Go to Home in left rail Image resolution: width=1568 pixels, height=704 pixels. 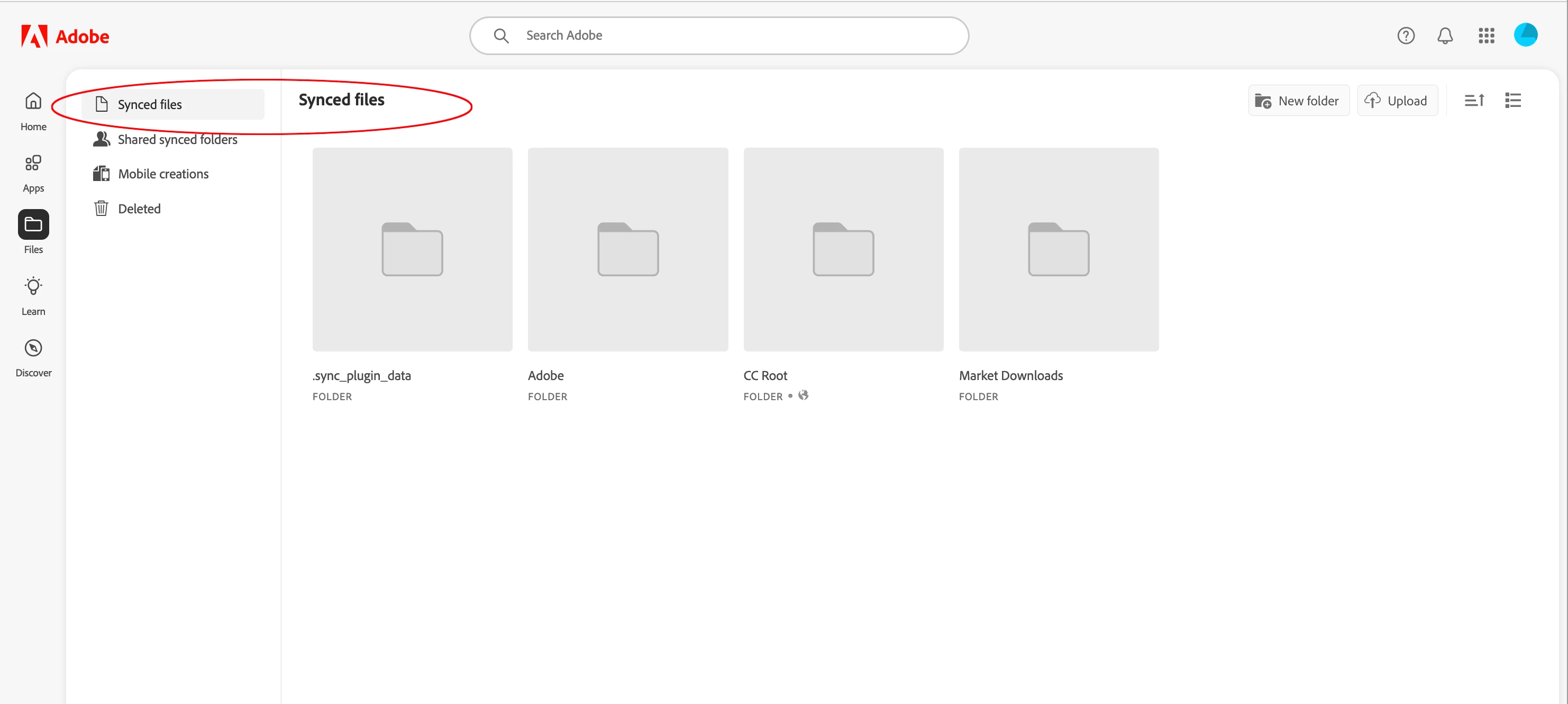coord(33,110)
